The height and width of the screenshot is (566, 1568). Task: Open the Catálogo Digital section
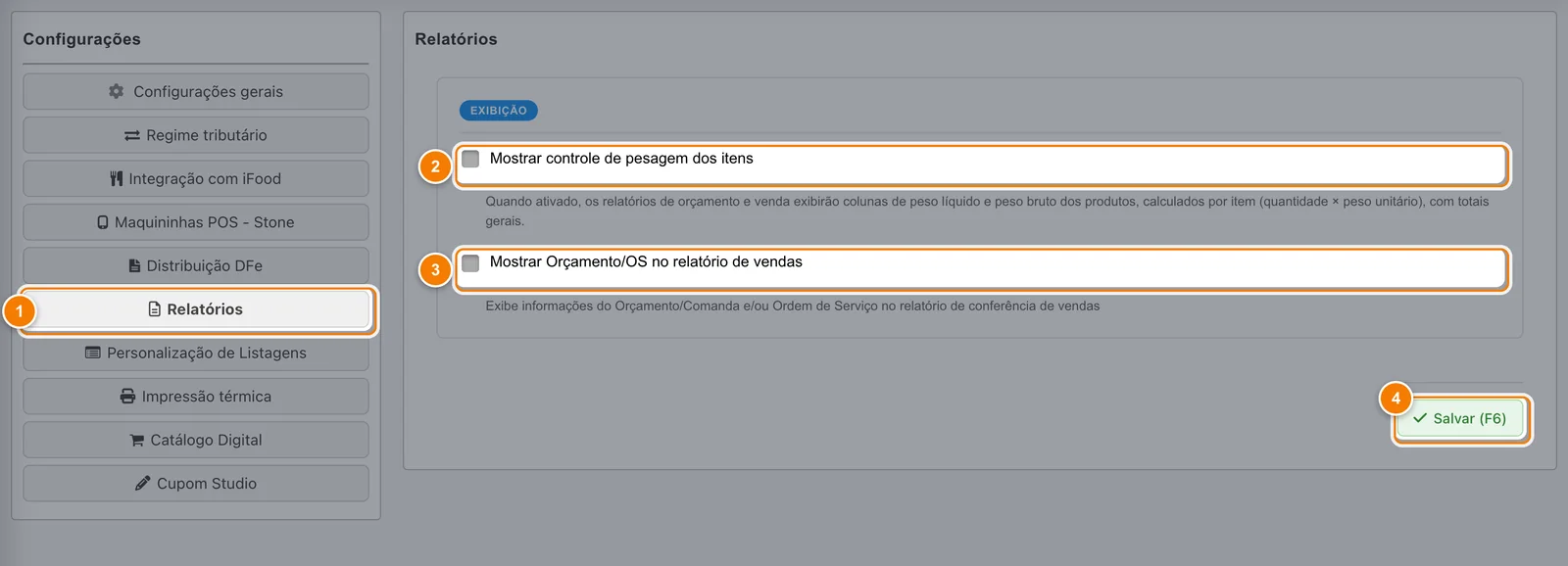pos(196,440)
